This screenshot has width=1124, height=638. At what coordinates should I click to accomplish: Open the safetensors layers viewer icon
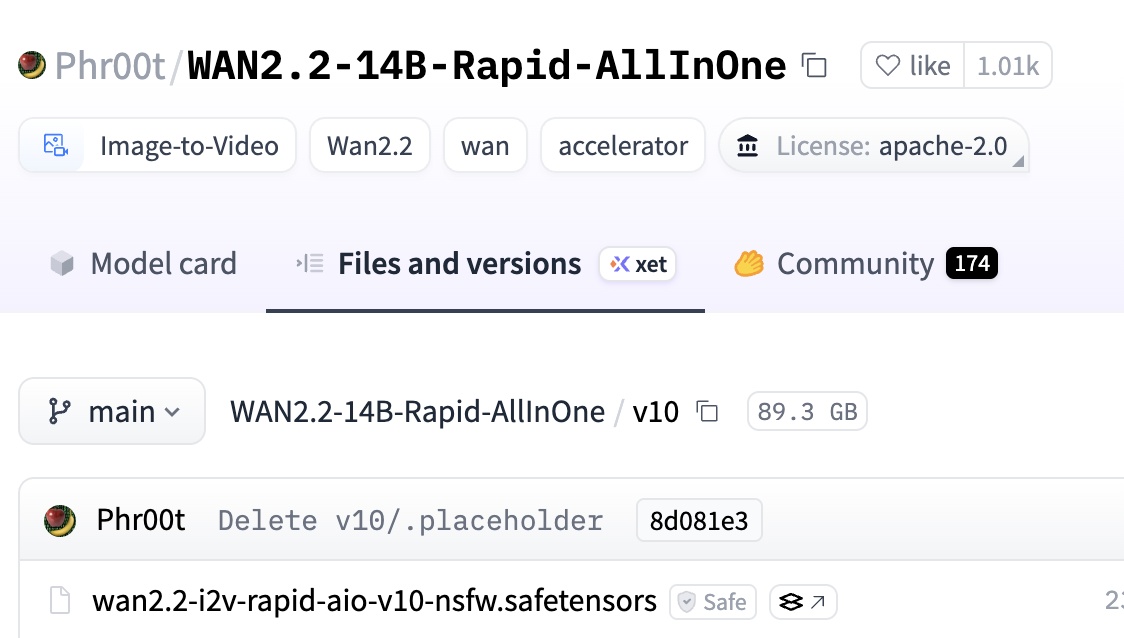(803, 601)
